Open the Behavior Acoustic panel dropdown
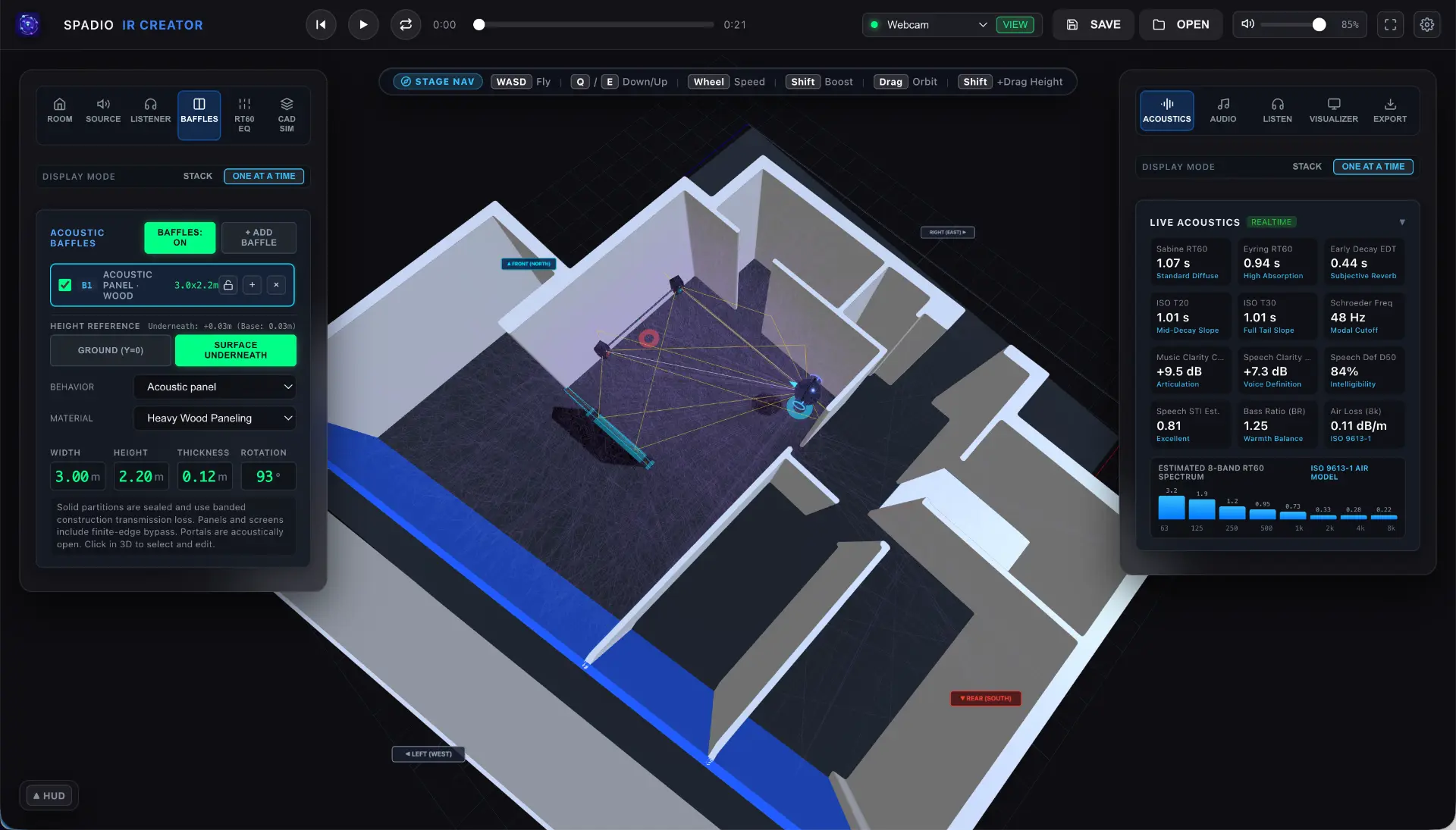Image resolution: width=1456 pixels, height=830 pixels. 215,387
